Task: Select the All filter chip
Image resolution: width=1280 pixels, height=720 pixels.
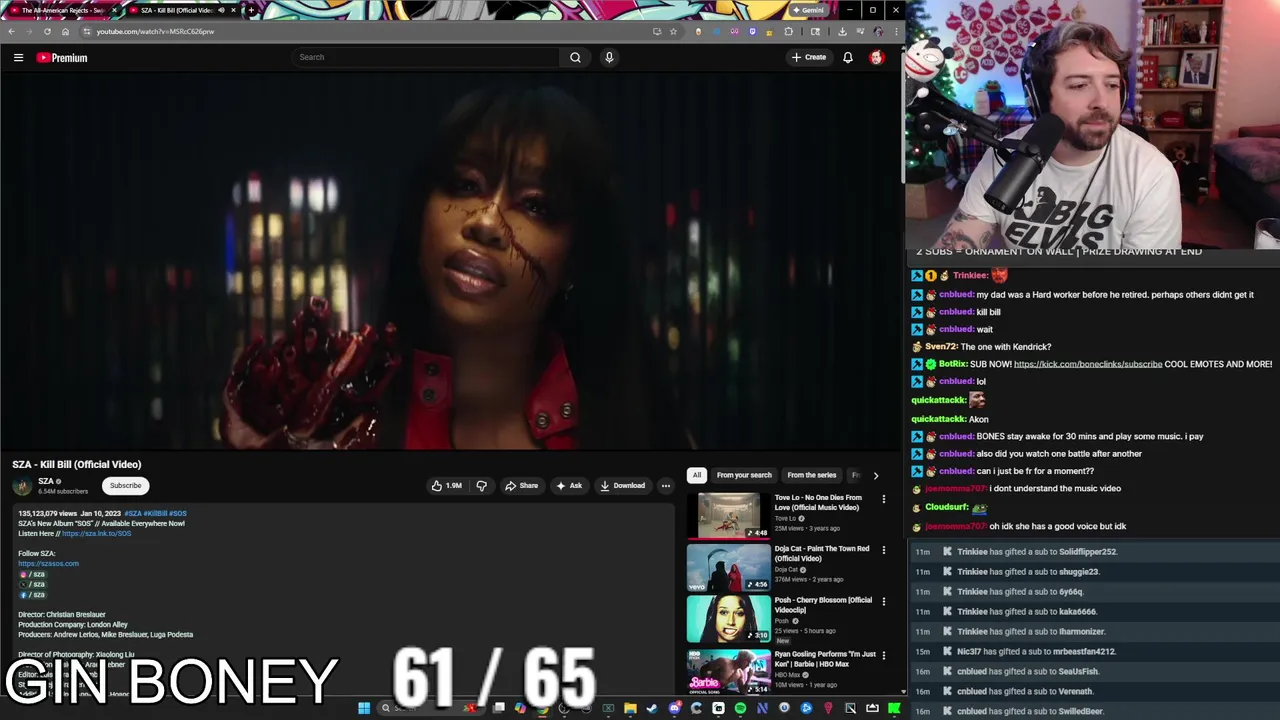Action: [x=697, y=476]
